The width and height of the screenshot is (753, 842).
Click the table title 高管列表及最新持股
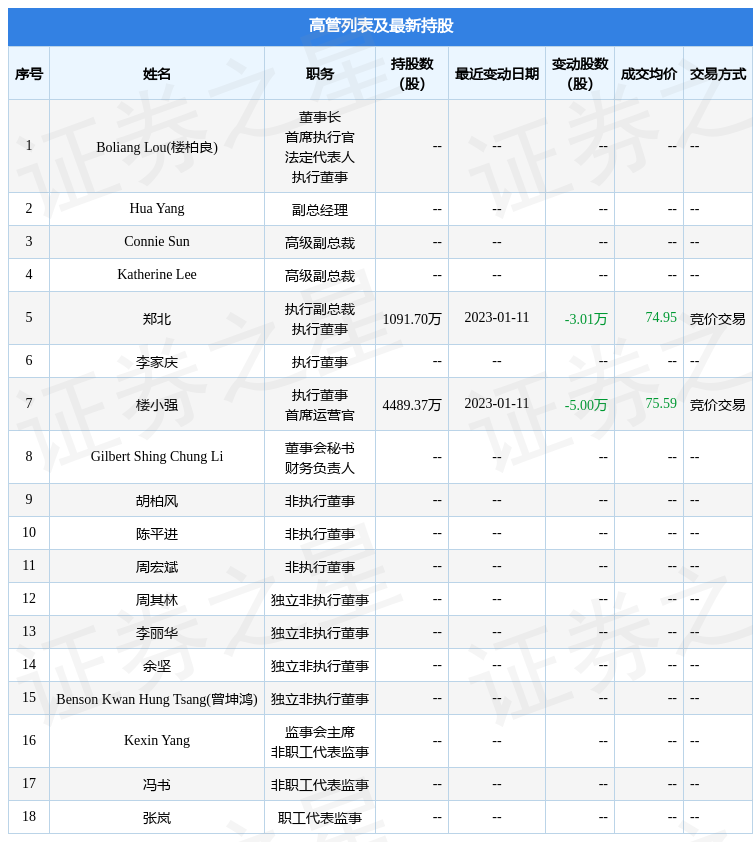coord(381,26)
